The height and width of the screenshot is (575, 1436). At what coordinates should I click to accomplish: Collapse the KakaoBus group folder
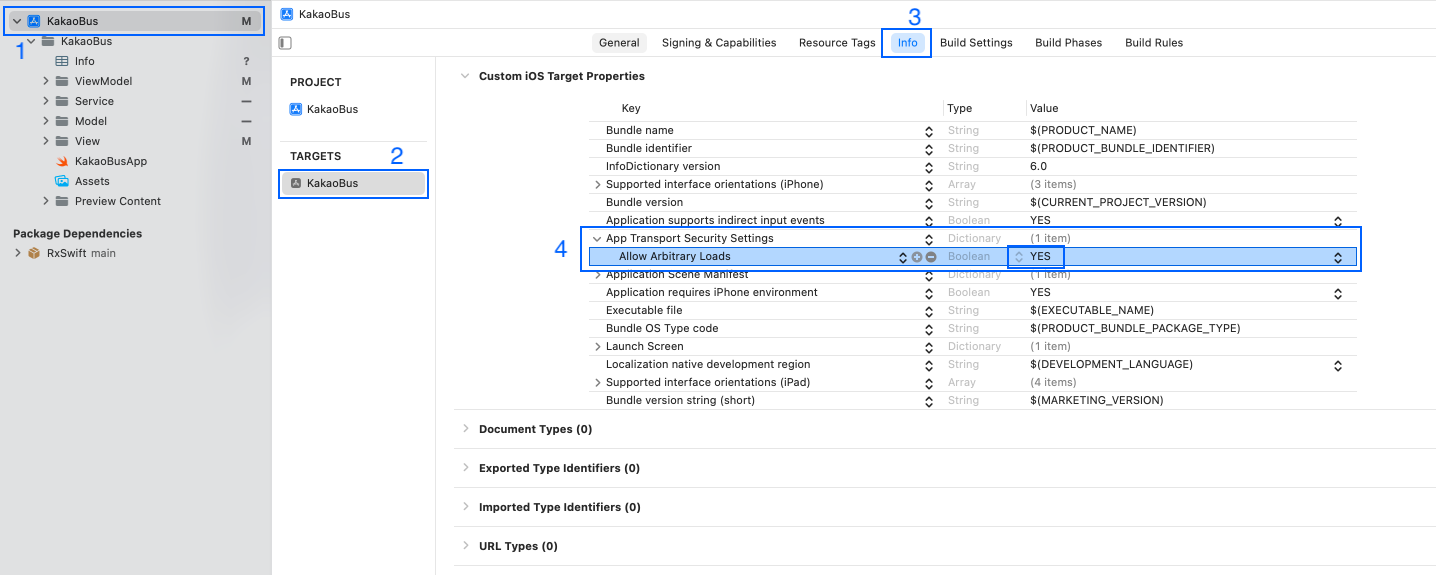(32, 41)
